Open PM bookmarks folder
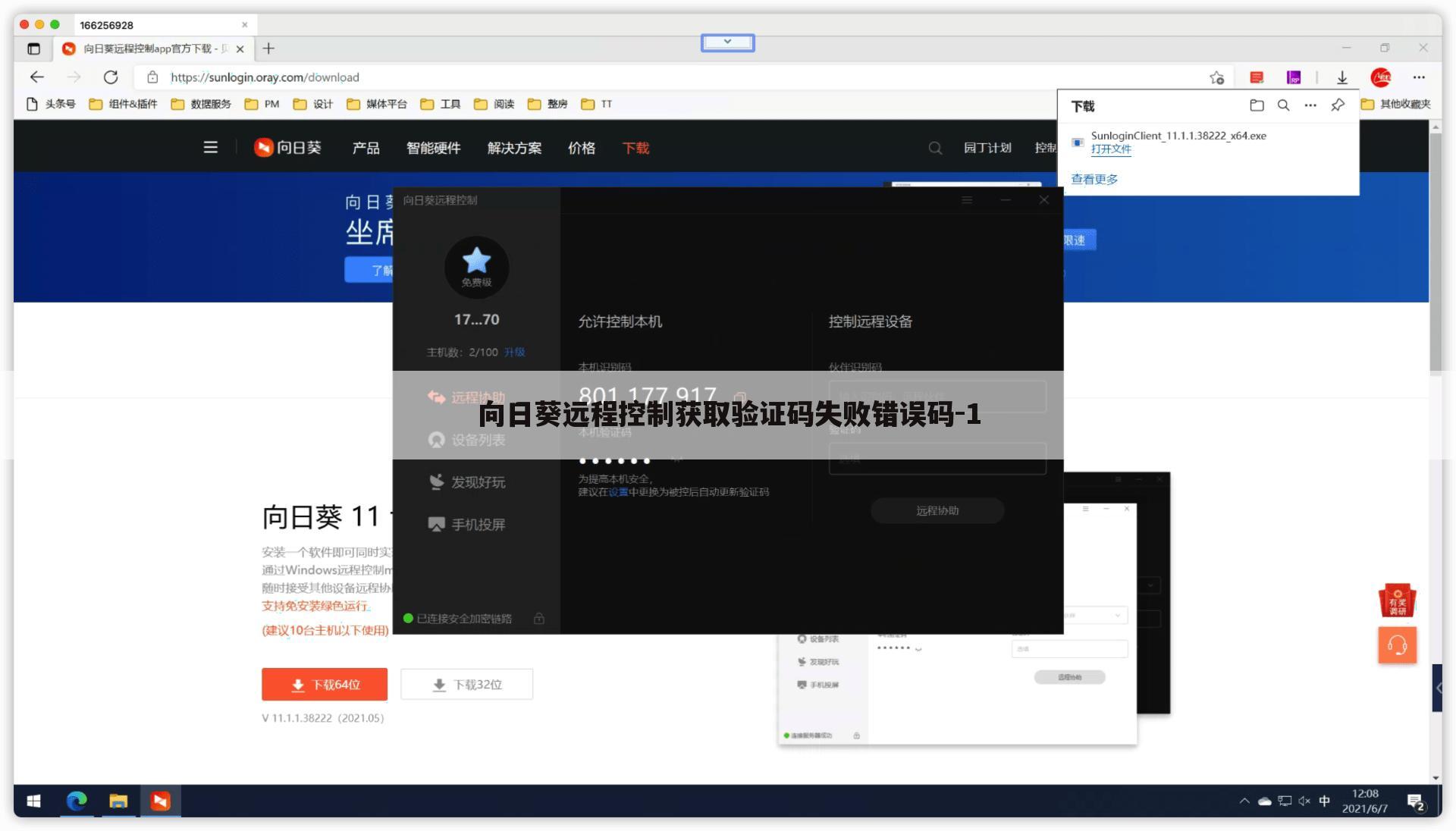 point(262,104)
